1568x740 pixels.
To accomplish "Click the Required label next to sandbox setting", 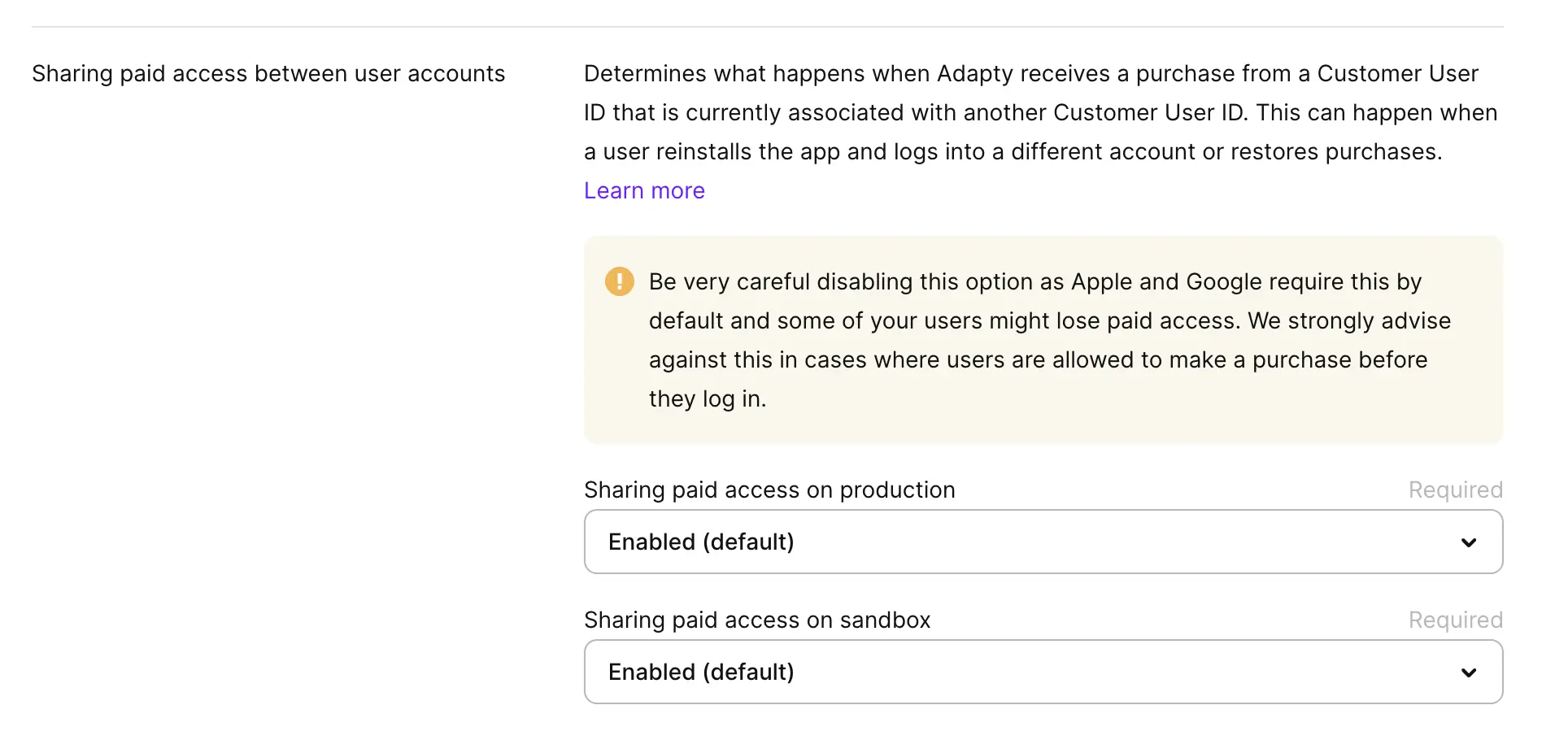I will 1454,620.
